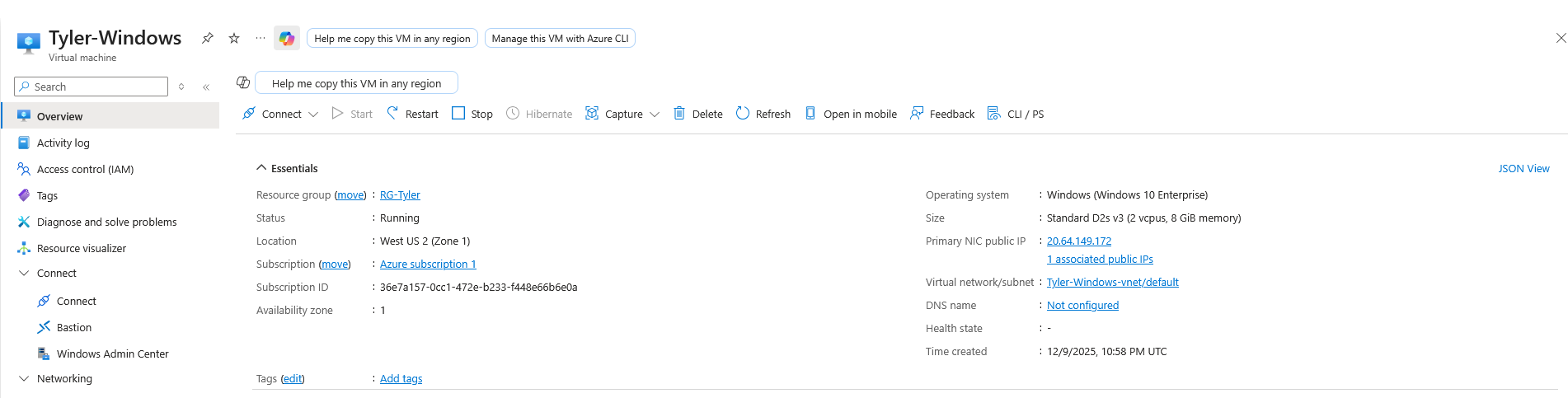1568x398 pixels.
Task: Click '1 associated public IPs' link
Action: pos(1100,260)
